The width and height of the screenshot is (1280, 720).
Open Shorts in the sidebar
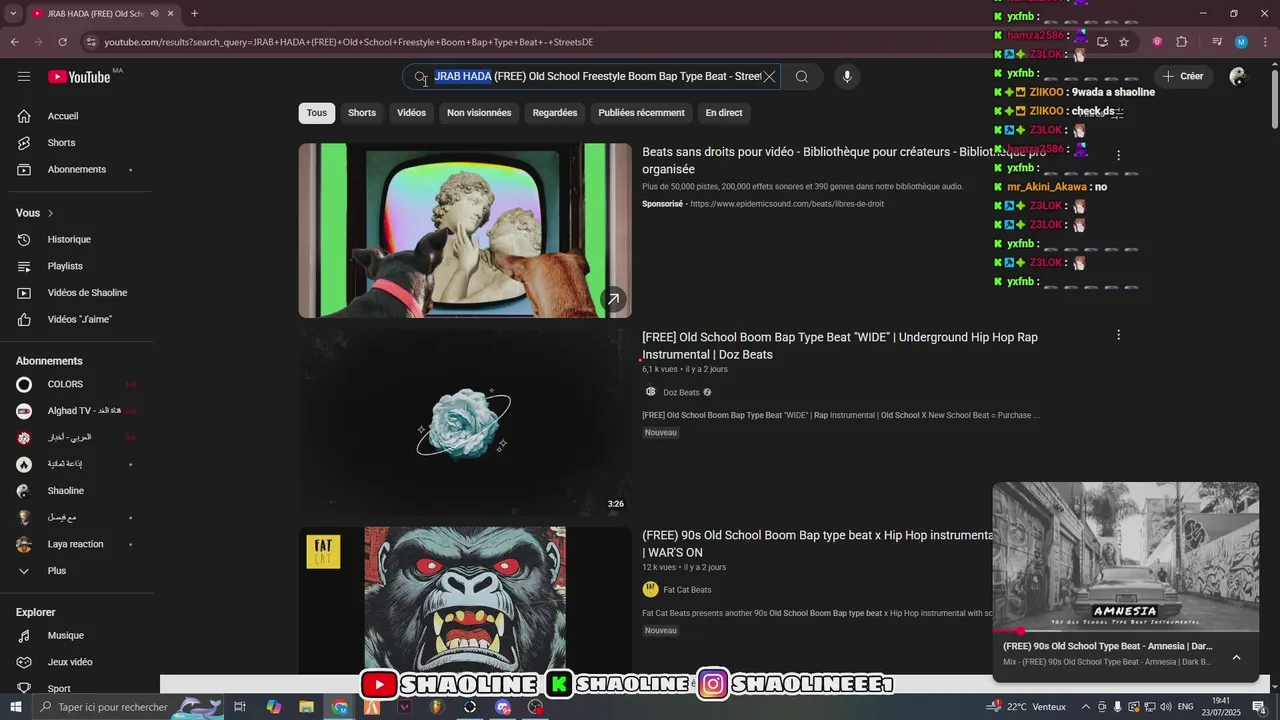77,143
